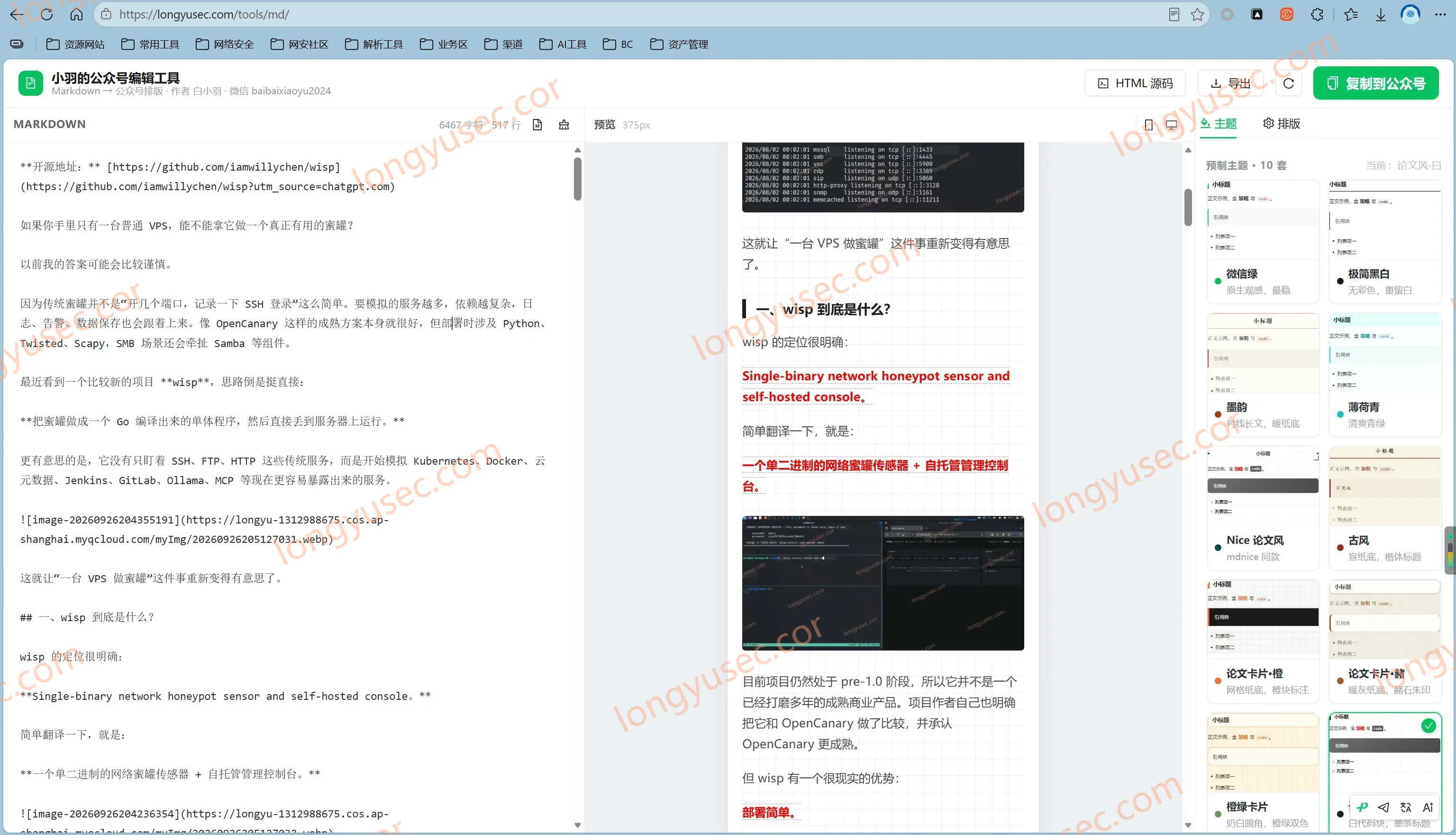Open the browser extensions puzzle icon
This screenshot has width=1456, height=835.
pos(1317,14)
